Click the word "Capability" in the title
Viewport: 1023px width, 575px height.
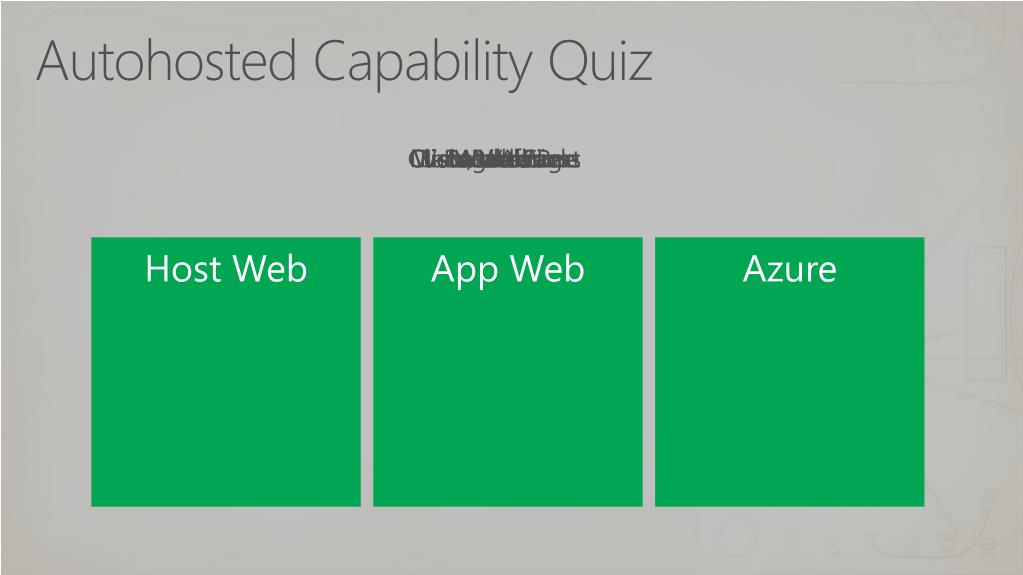click(x=423, y=64)
